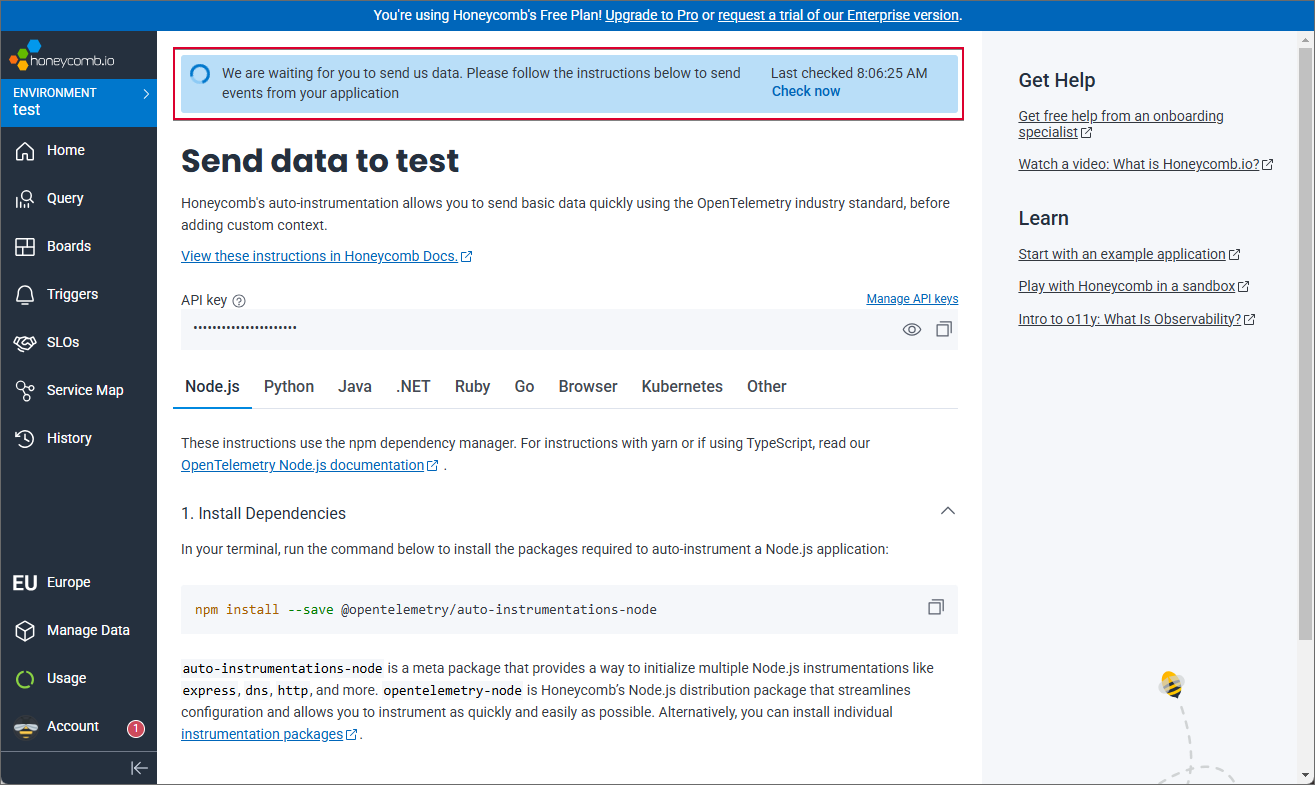The height and width of the screenshot is (785, 1315).
Task: Open the History clock icon
Action: (x=26, y=439)
